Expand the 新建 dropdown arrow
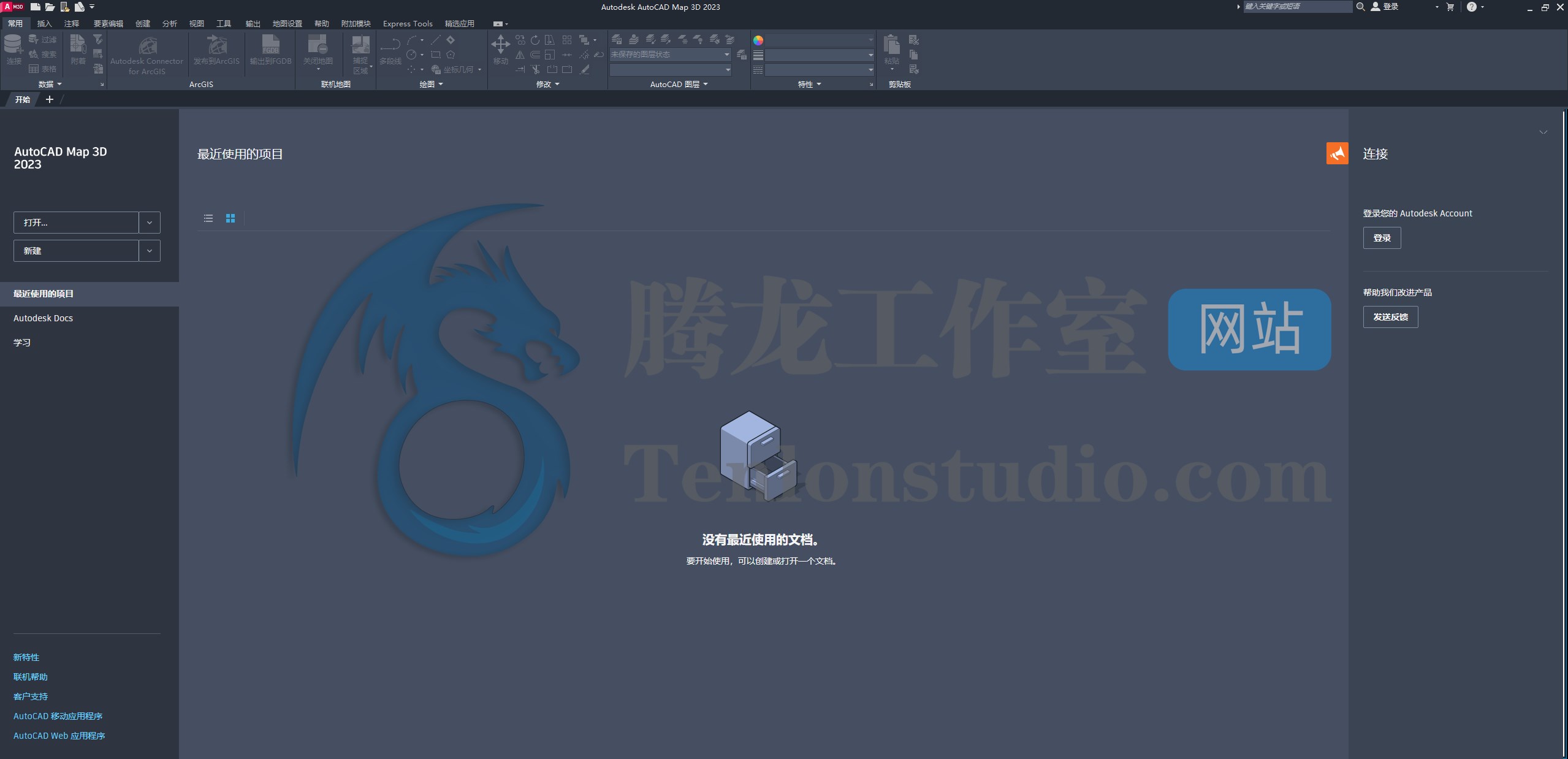This screenshot has width=1568, height=759. pos(150,251)
